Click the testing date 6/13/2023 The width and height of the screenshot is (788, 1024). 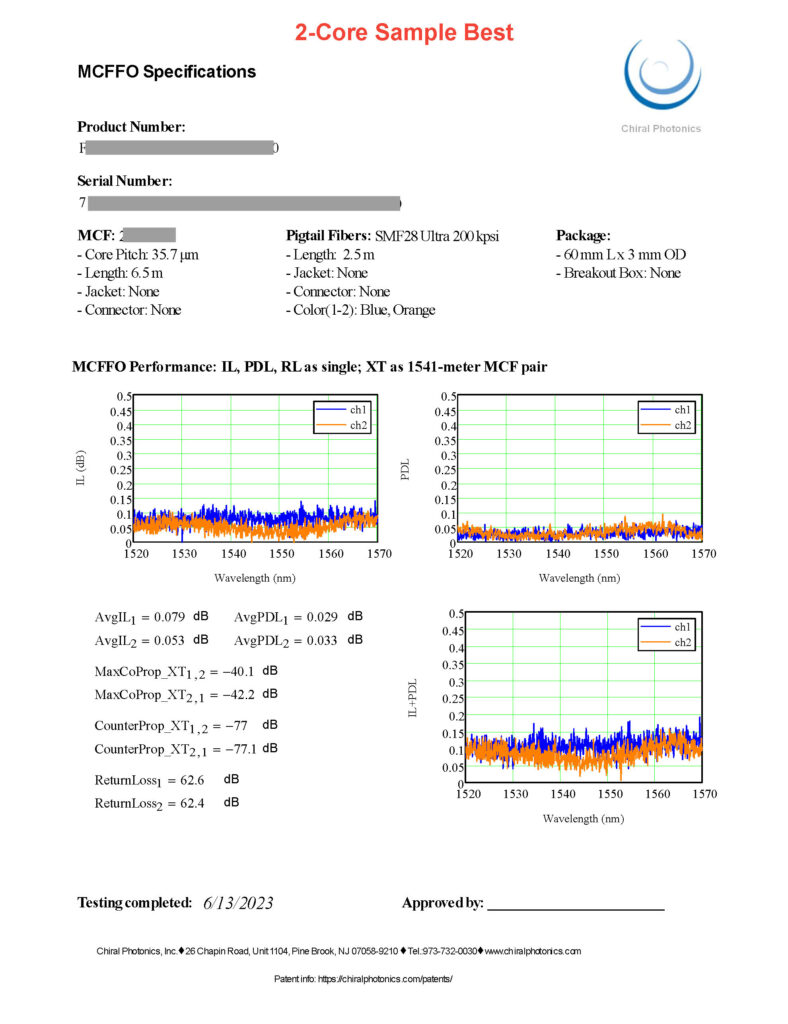[238, 903]
